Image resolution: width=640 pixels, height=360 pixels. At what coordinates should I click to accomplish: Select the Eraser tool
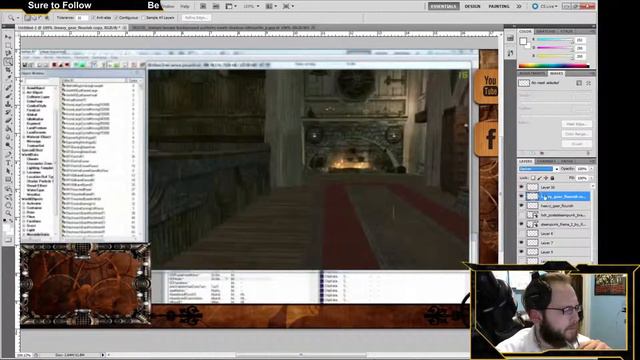tap(8, 120)
